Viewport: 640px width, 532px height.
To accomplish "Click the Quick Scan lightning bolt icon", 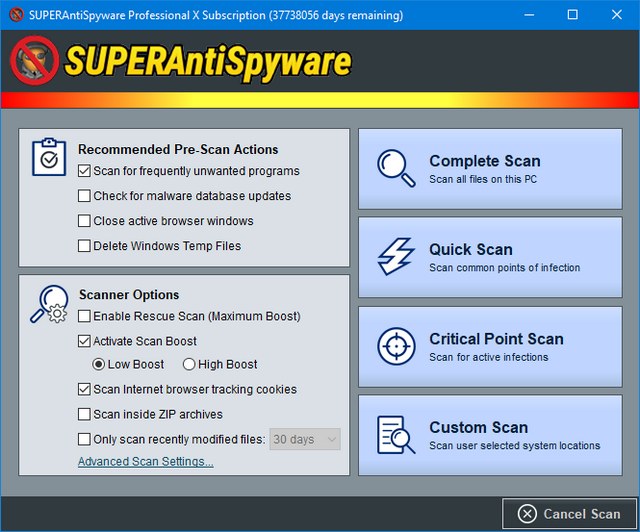I will pos(396,257).
